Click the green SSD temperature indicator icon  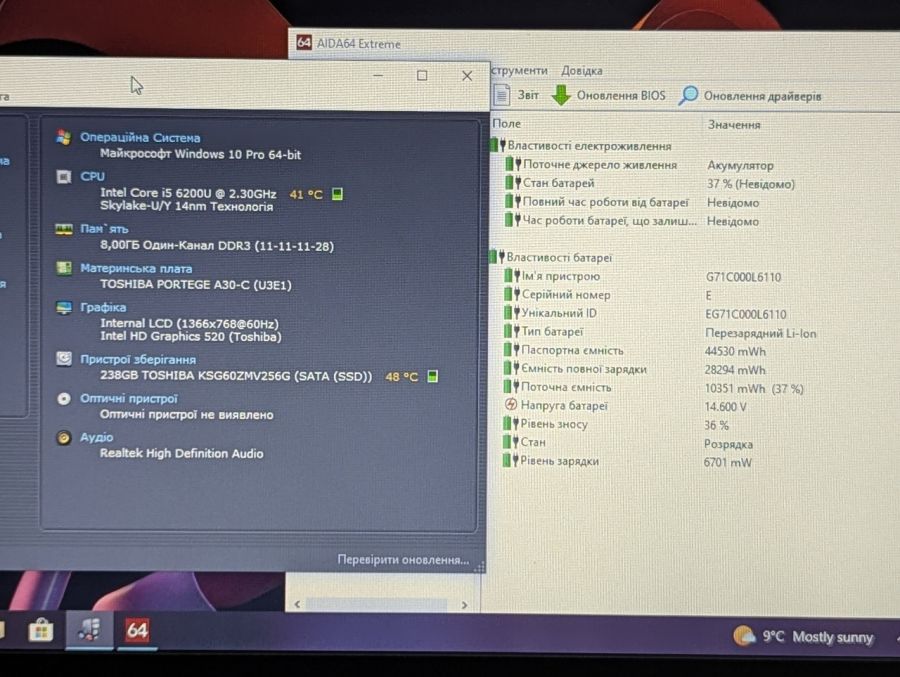(x=433, y=377)
